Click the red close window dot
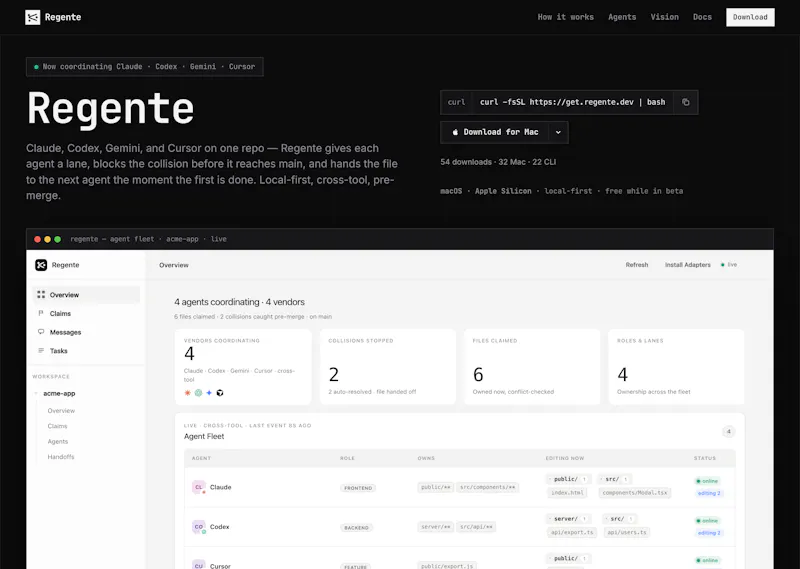800x569 pixels. [x=37, y=239]
